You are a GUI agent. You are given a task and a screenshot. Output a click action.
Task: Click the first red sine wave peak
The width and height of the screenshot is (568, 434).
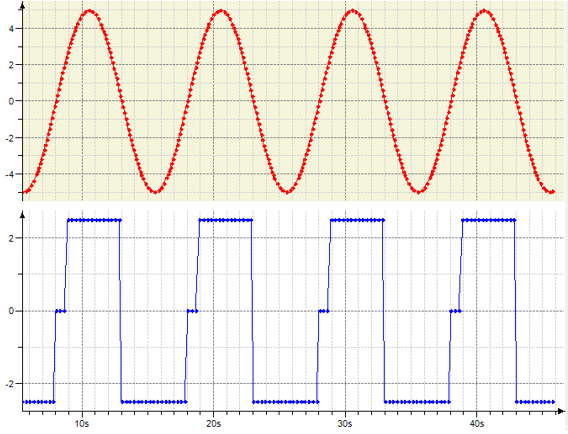coord(89,11)
